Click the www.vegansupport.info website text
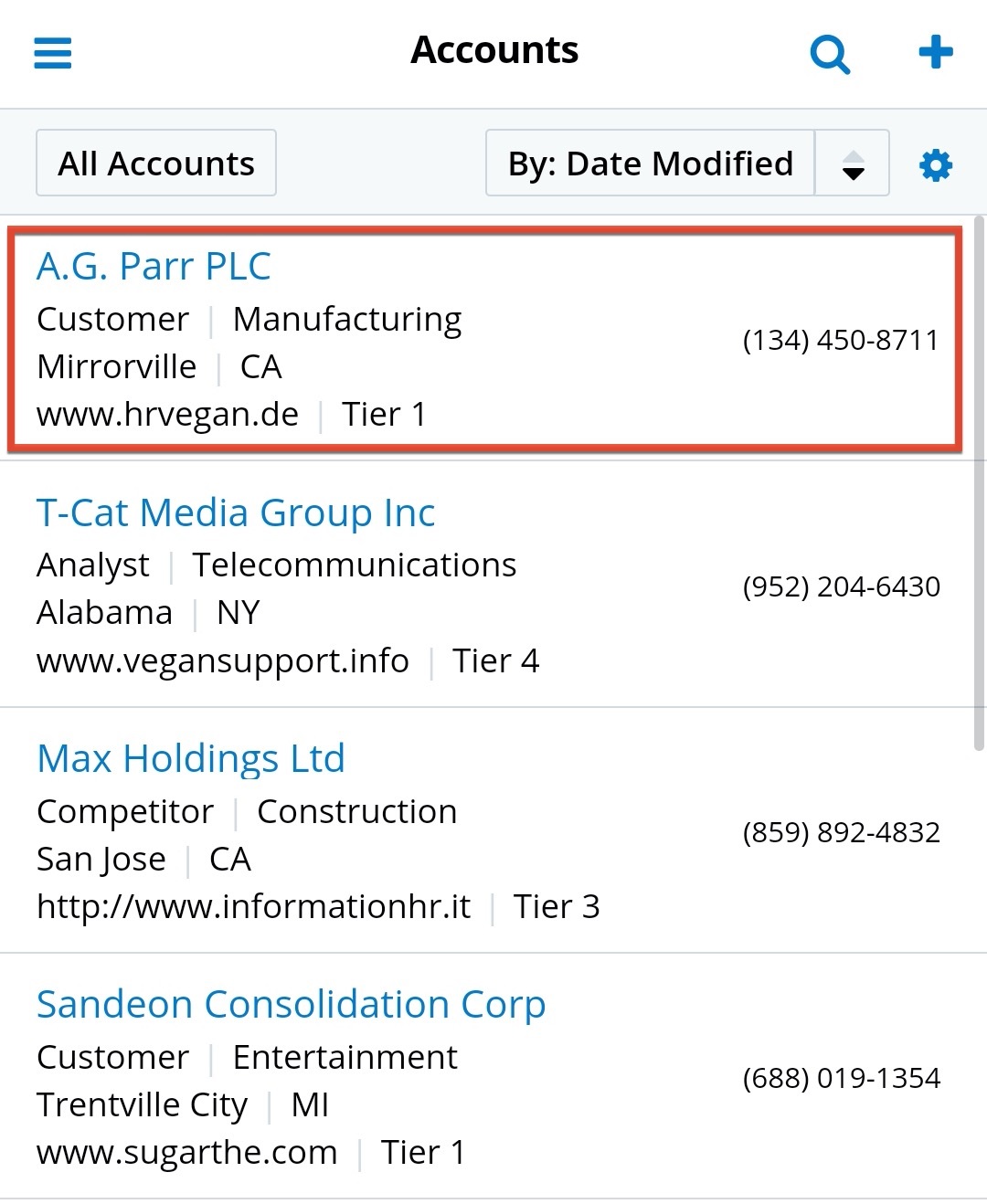The width and height of the screenshot is (987, 1204). pos(223,660)
